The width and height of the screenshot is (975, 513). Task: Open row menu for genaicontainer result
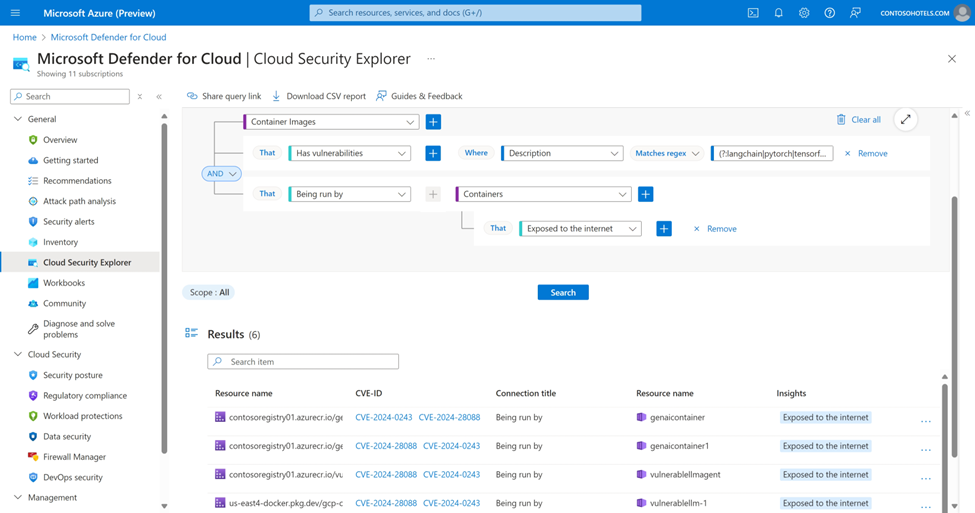coord(926,422)
